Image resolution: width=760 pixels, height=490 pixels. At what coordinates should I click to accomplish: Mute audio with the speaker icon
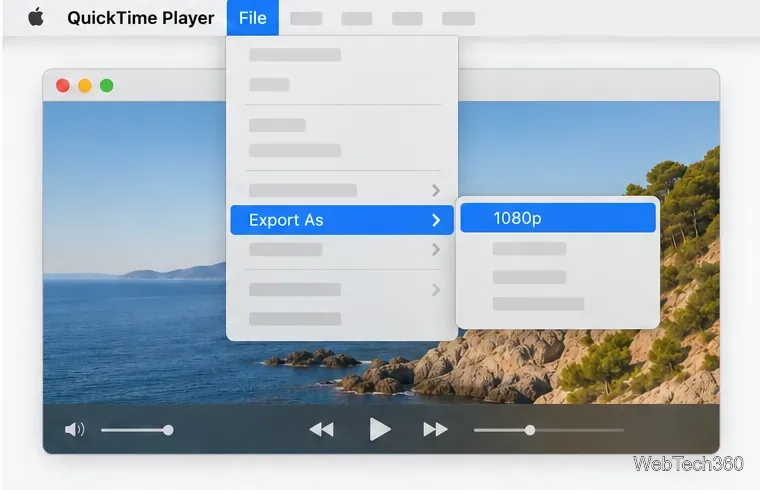coord(75,429)
